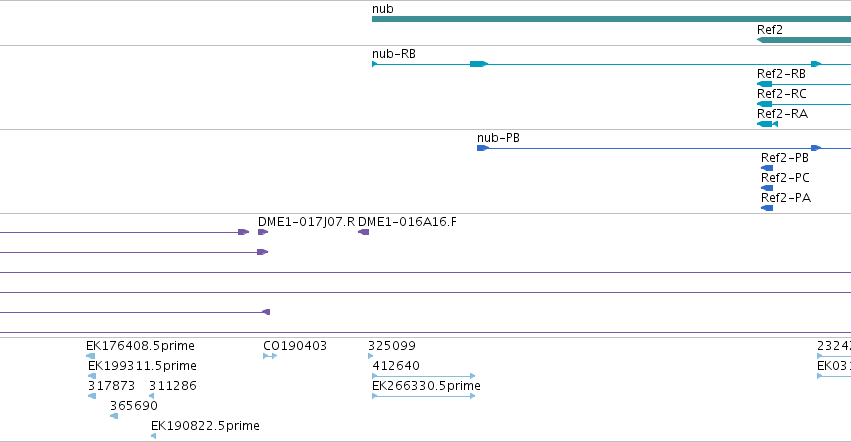Select the EK199311.5prime EST label
The width and height of the screenshot is (851, 442).
(142, 366)
